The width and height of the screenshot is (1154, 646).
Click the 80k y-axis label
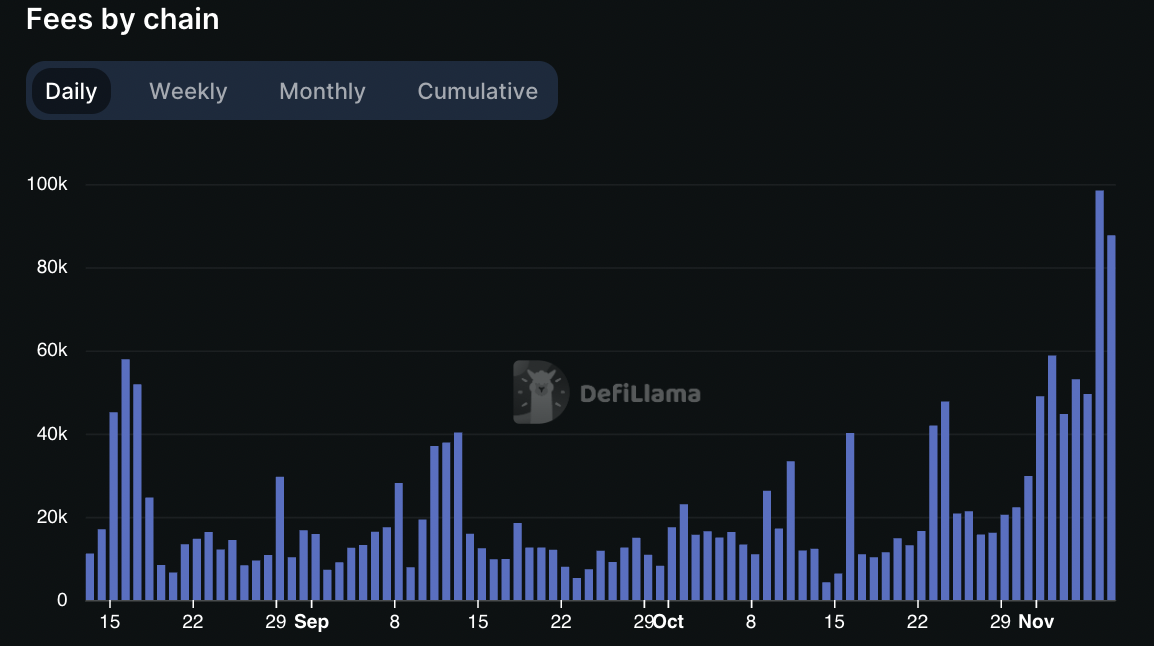click(x=49, y=268)
